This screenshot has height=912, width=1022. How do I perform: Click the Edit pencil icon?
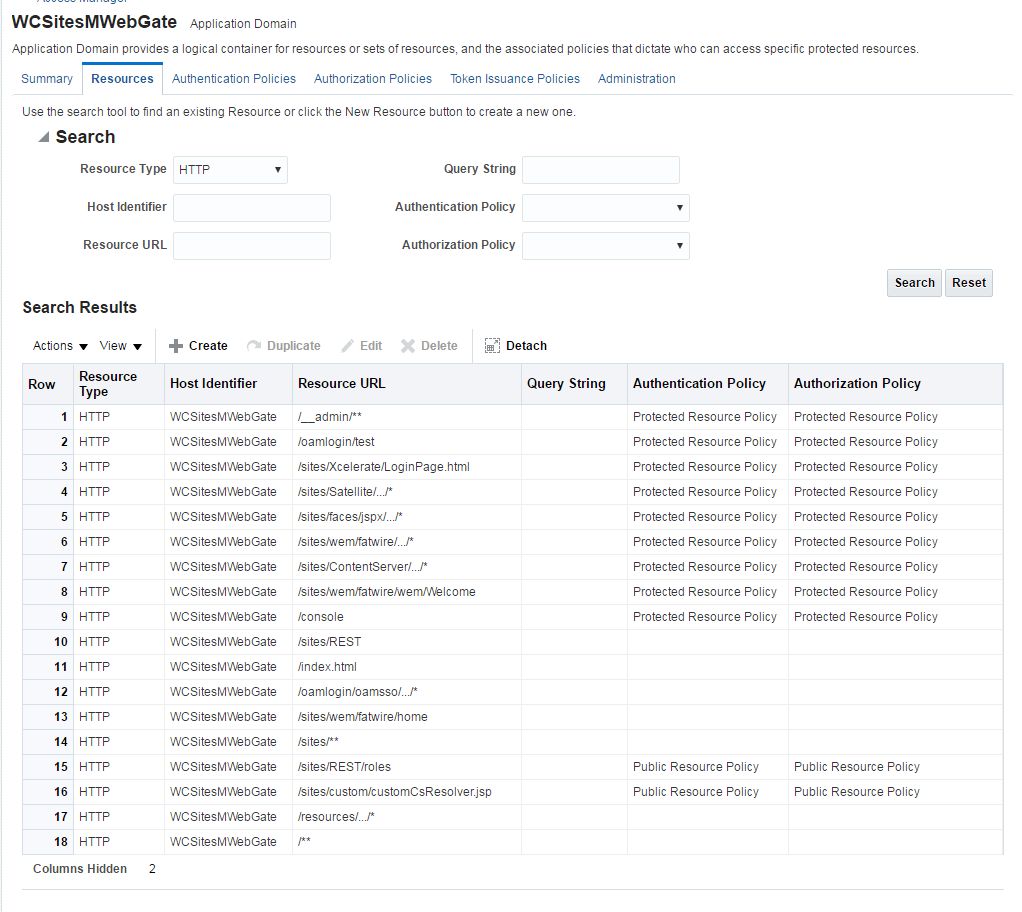pyautogui.click(x=347, y=346)
